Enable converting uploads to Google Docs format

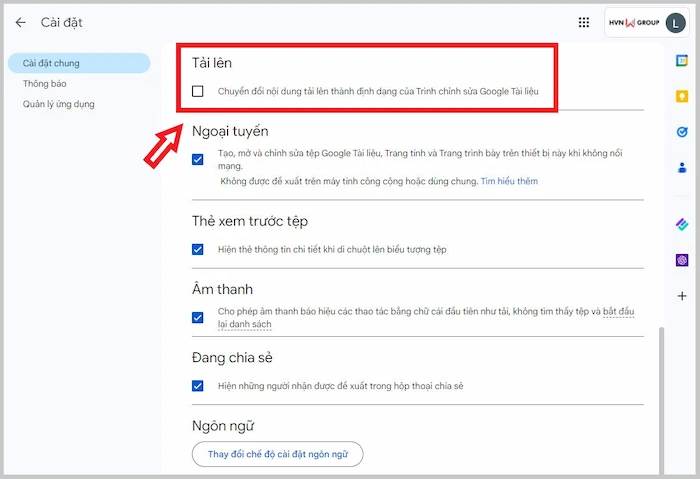point(197,91)
